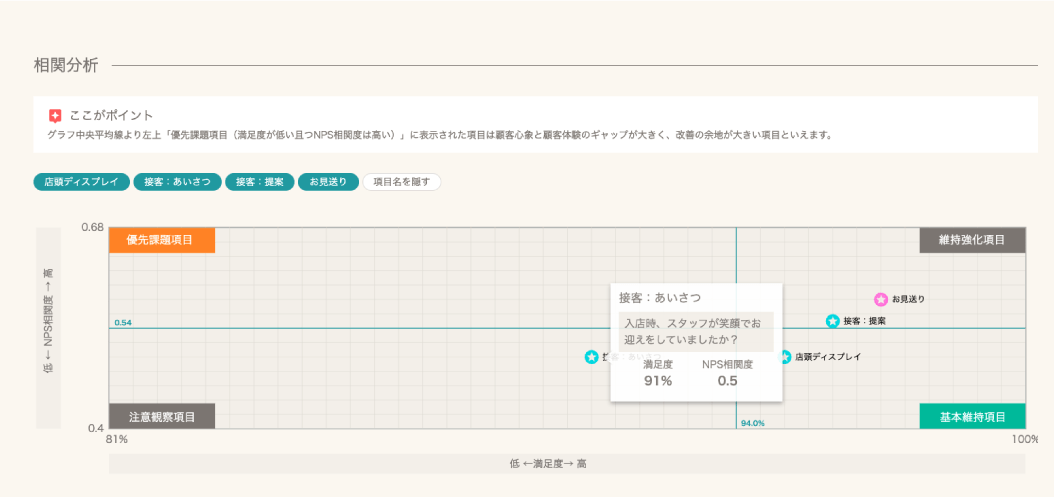Click the 低←満足度→高 horizontal axis bar
1054x497 pixels.
point(567,464)
